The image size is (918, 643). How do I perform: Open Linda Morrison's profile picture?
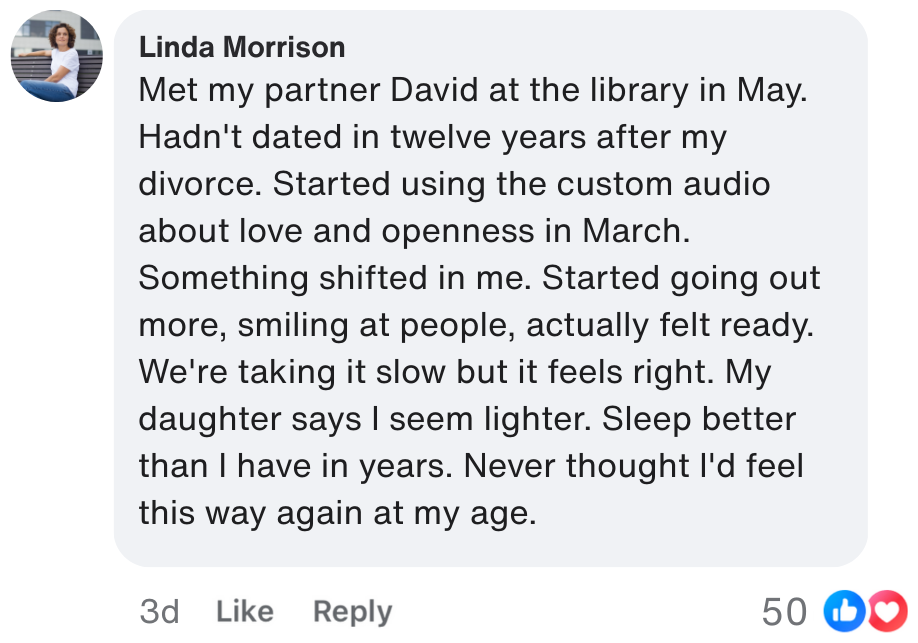click(57, 57)
